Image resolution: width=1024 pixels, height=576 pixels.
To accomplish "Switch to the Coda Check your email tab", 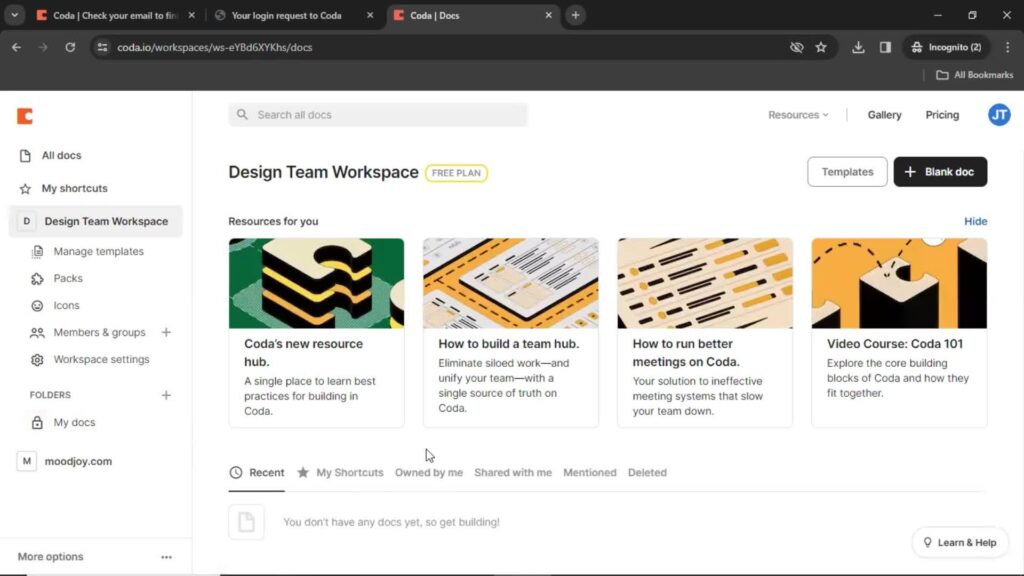I will pyautogui.click(x=116, y=16).
